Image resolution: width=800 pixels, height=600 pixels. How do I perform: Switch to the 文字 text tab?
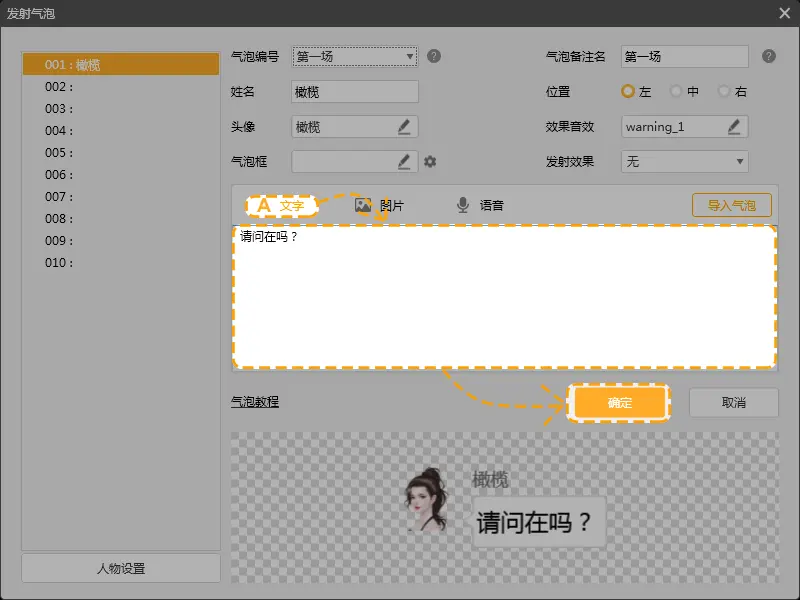pos(281,205)
